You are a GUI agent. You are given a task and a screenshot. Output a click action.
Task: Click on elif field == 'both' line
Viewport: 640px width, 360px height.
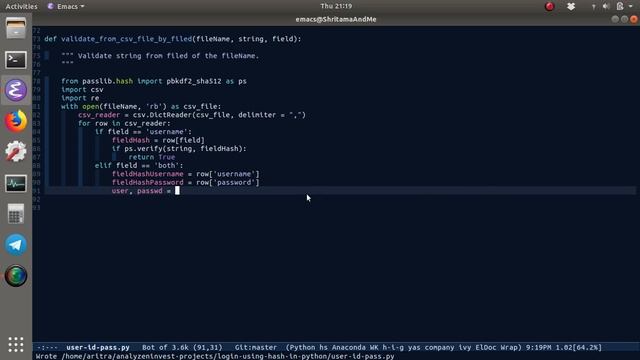click(x=139, y=165)
